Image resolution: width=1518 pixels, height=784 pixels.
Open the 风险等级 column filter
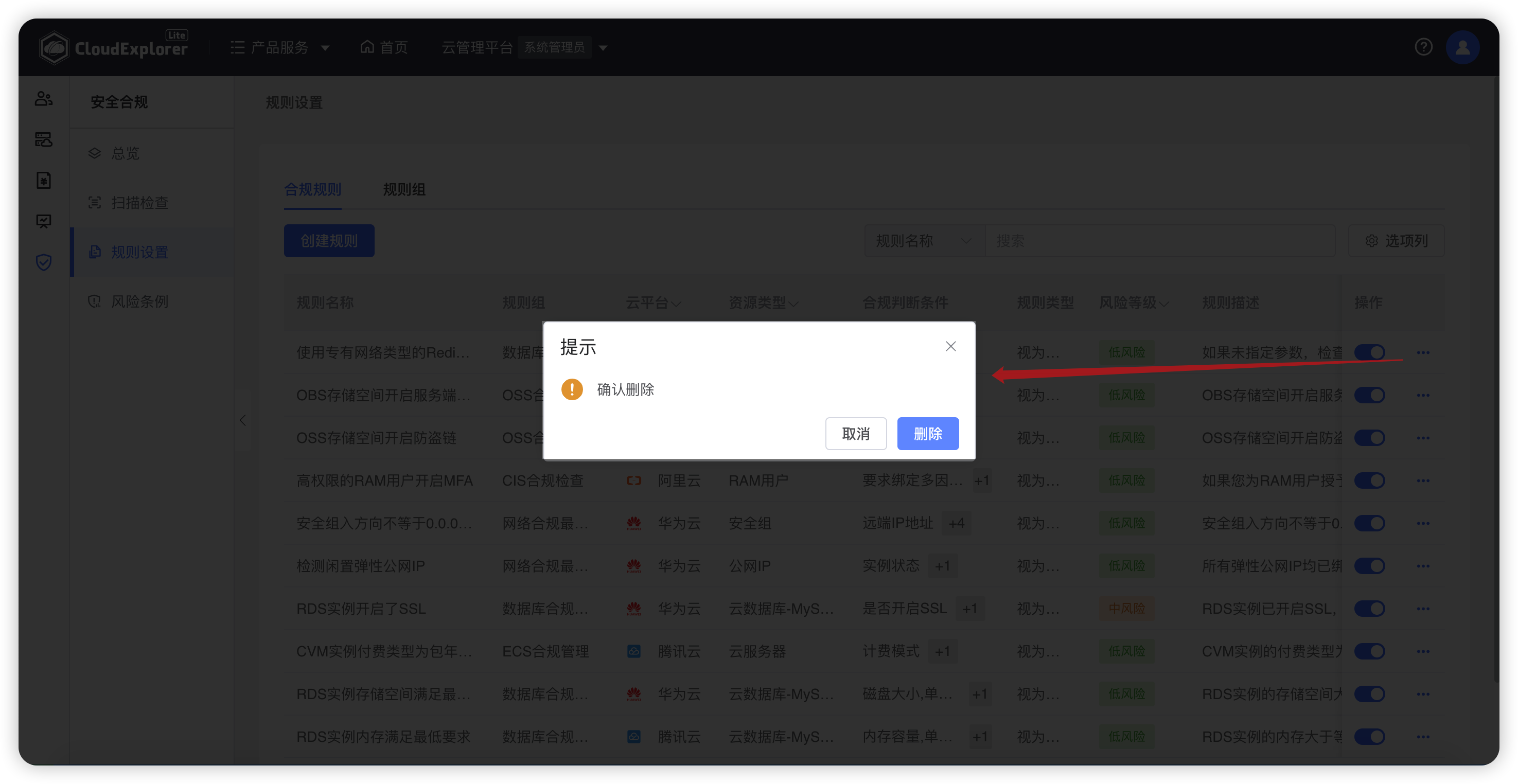coord(1163,304)
